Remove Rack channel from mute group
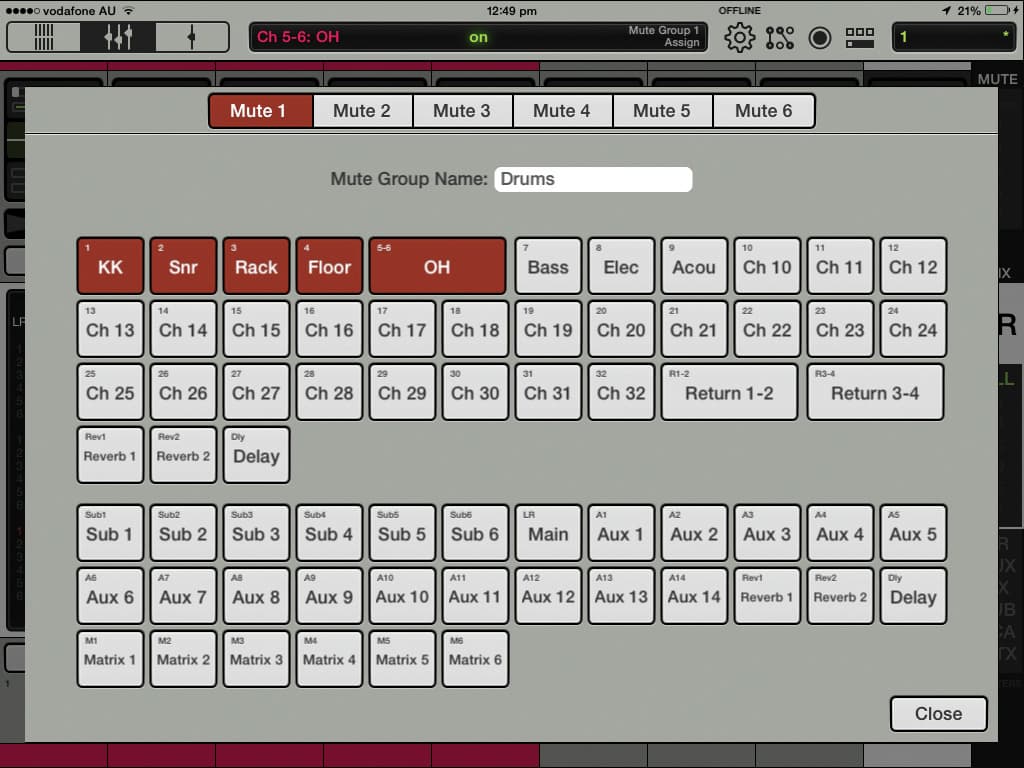 (257, 266)
